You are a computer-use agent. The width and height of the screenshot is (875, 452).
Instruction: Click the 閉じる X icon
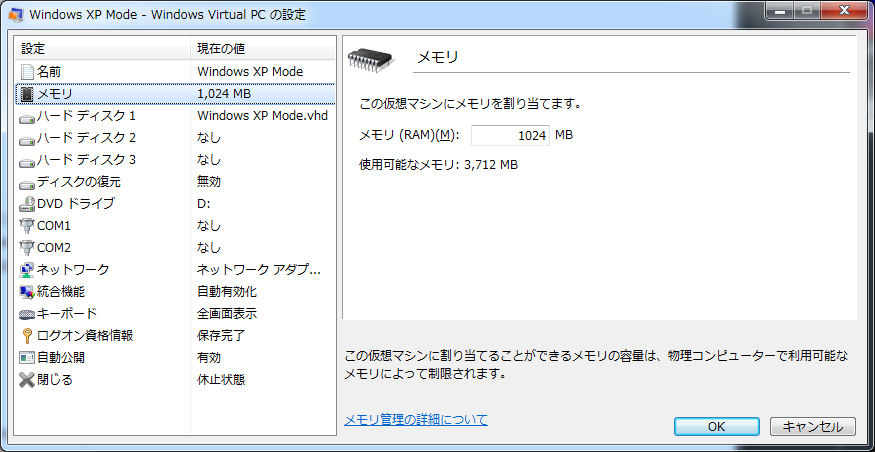[27, 380]
